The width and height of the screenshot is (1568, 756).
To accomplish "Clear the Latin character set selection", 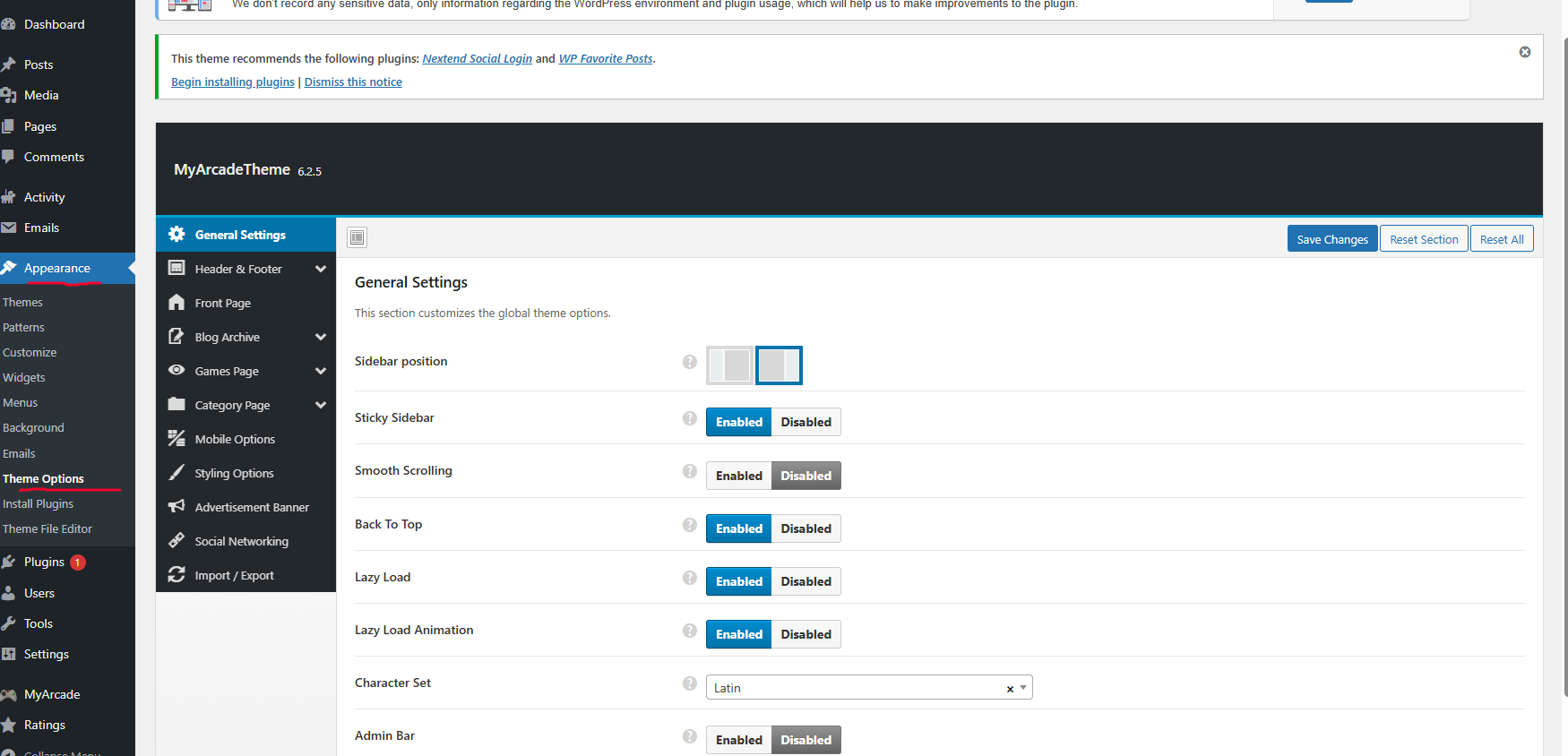I will click(1010, 689).
